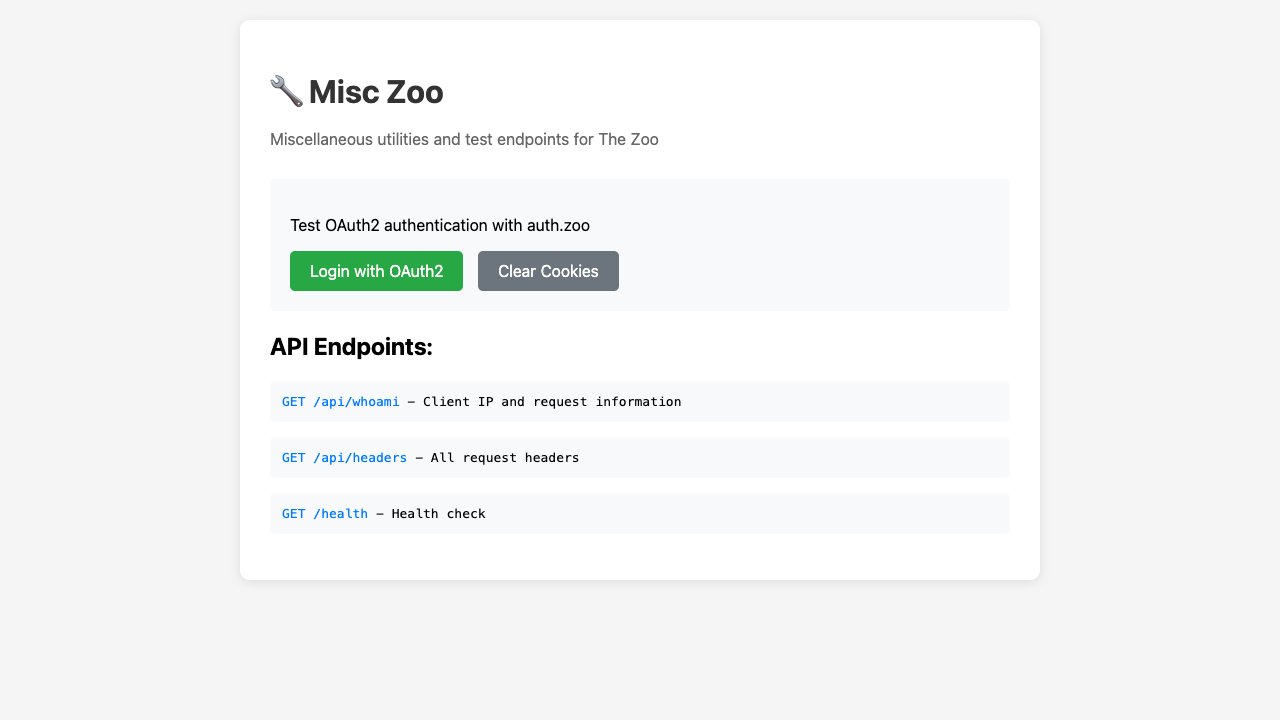
Task: Hit the gray Clear Cookies button
Action: click(x=548, y=271)
